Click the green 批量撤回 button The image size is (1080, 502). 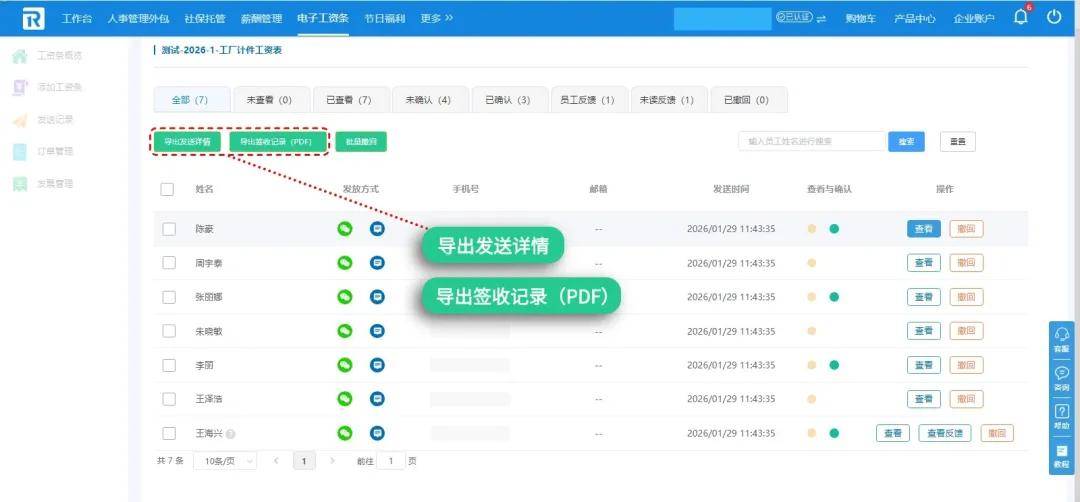tap(362, 142)
